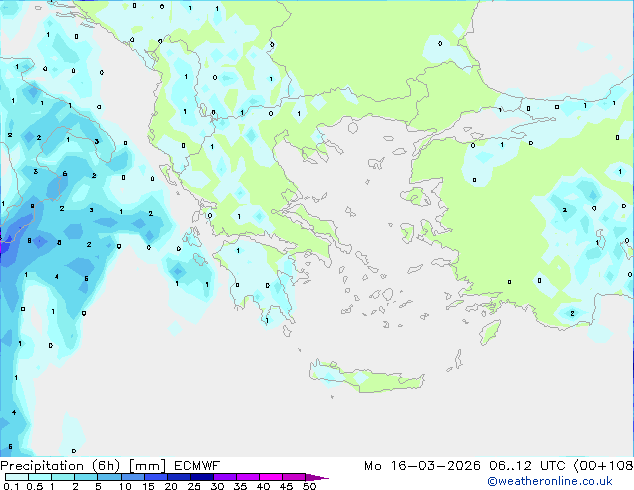Click the '16-03-2026' forecast date text
Screen dimensions: 634x490
click(x=435, y=466)
